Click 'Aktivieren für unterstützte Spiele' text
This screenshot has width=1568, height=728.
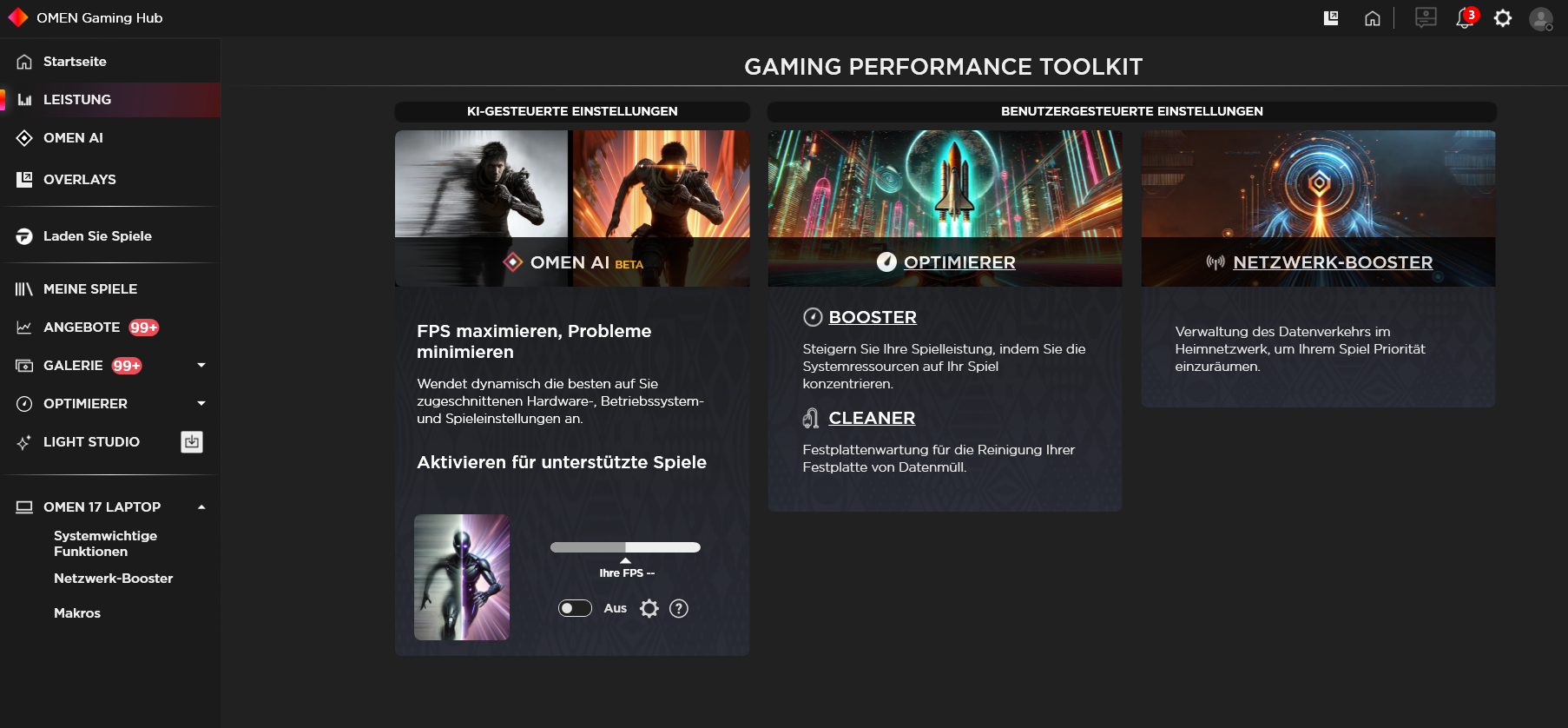(x=562, y=462)
